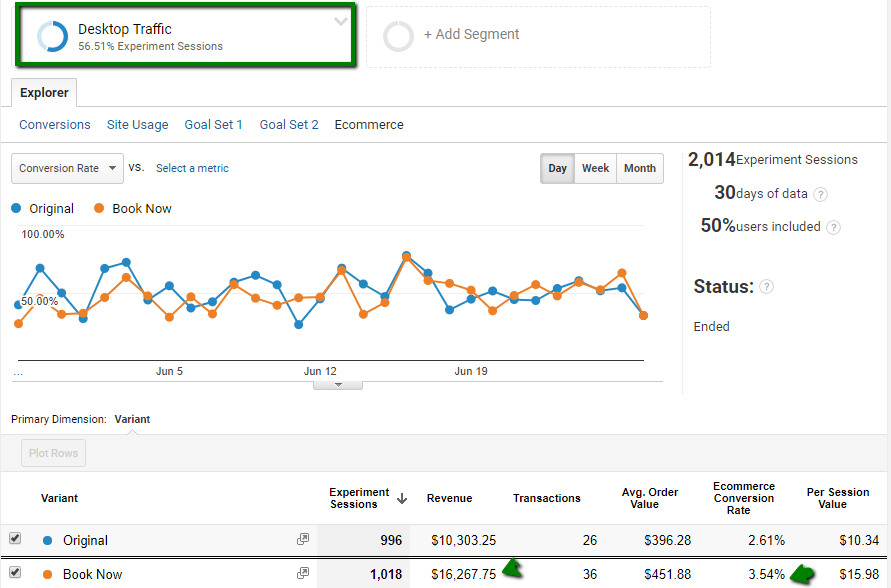
Task: Sort by Per Session Value header
Action: pyautogui.click(x=838, y=498)
